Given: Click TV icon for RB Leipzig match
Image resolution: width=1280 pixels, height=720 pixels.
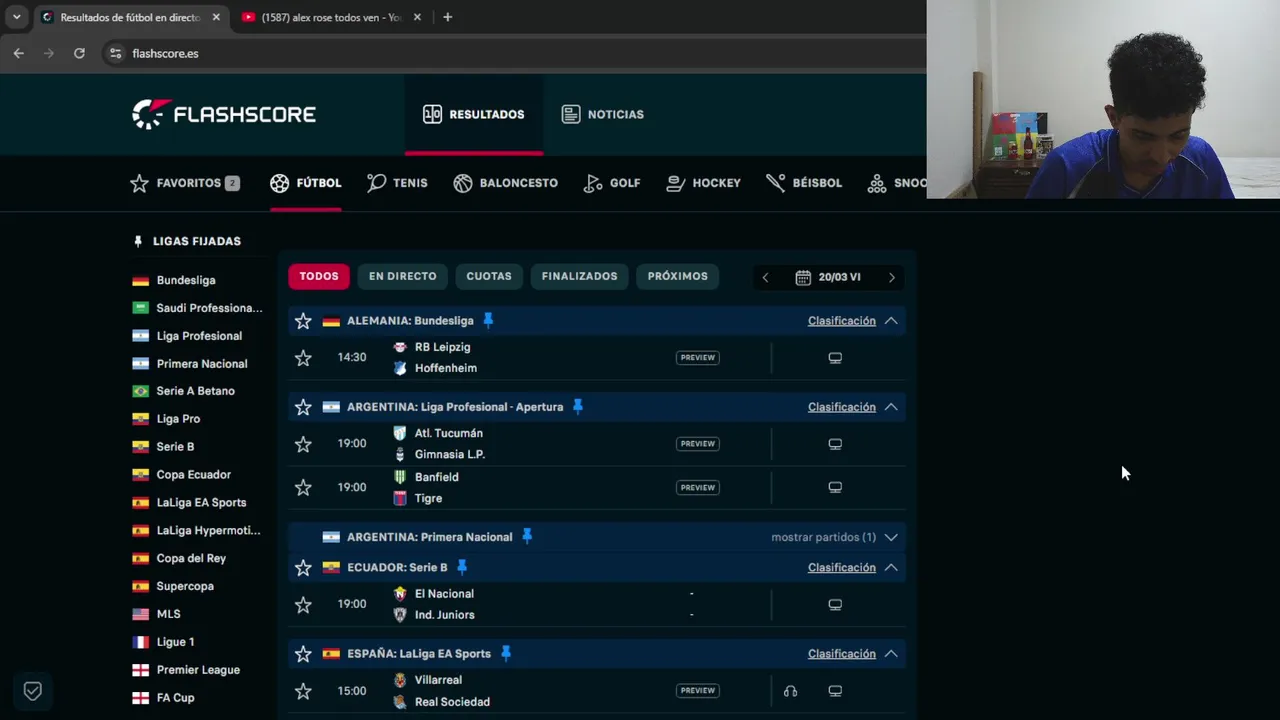Looking at the screenshot, I should (835, 357).
